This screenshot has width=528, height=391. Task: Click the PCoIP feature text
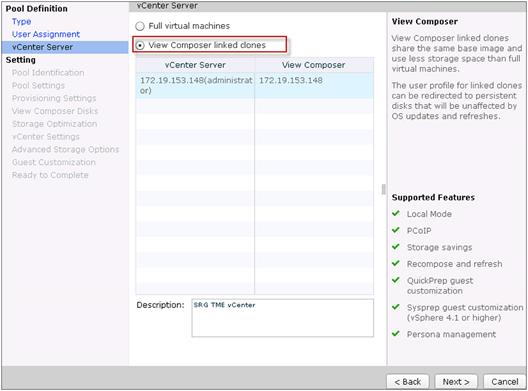419,231
